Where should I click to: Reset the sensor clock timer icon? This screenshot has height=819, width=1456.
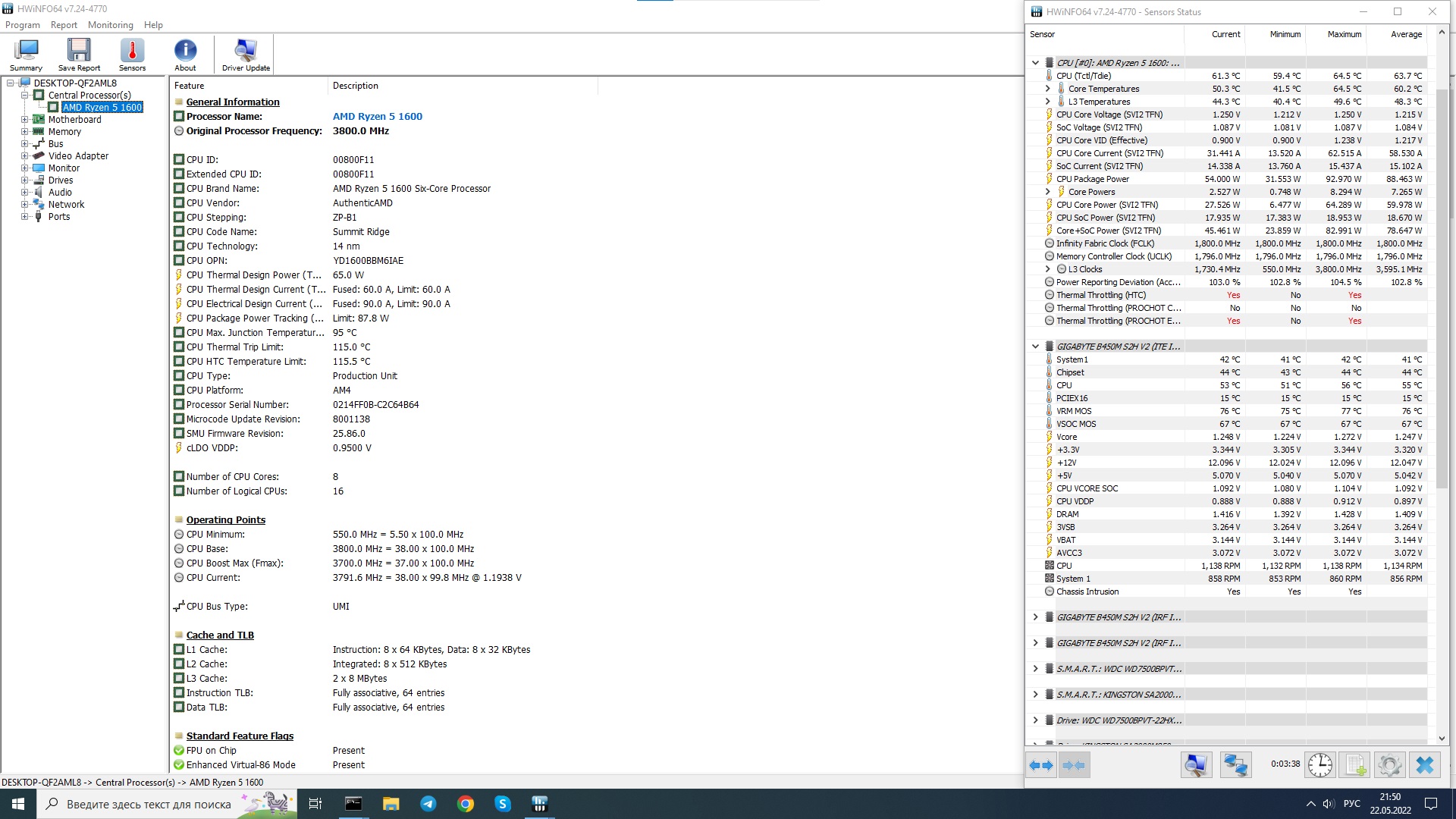click(1319, 765)
